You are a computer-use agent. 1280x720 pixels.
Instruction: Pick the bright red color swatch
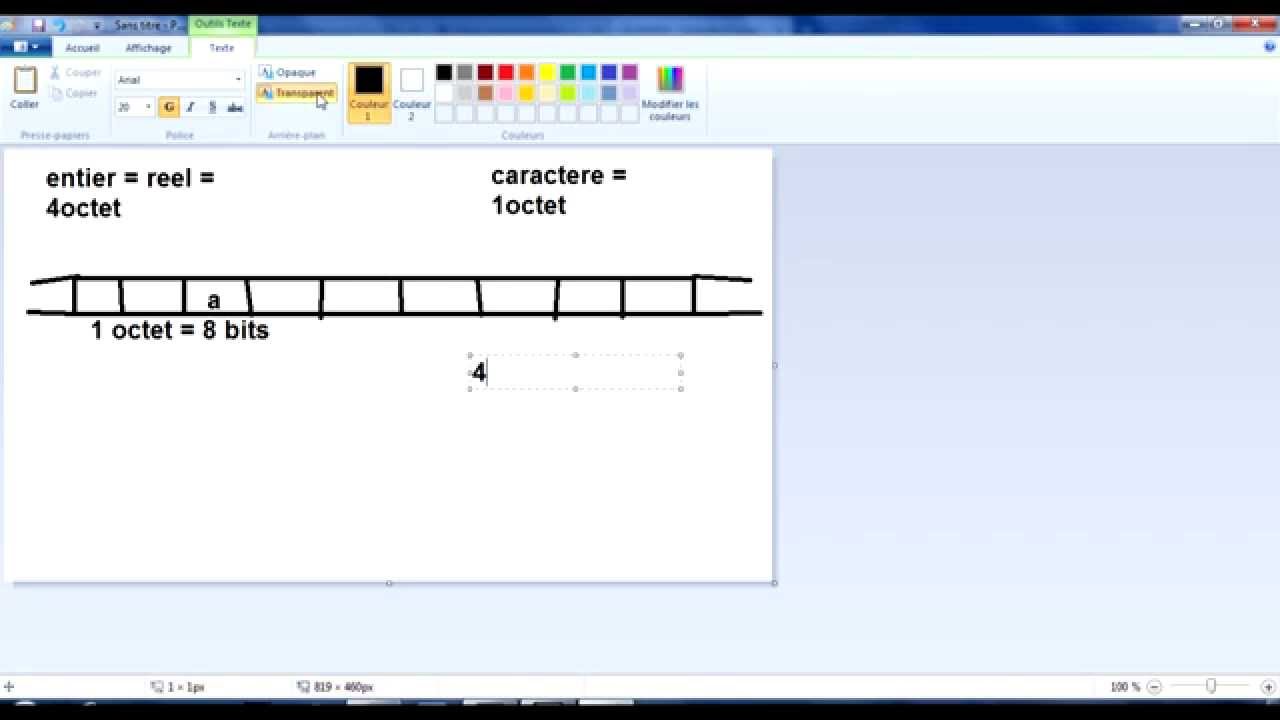[x=506, y=72]
